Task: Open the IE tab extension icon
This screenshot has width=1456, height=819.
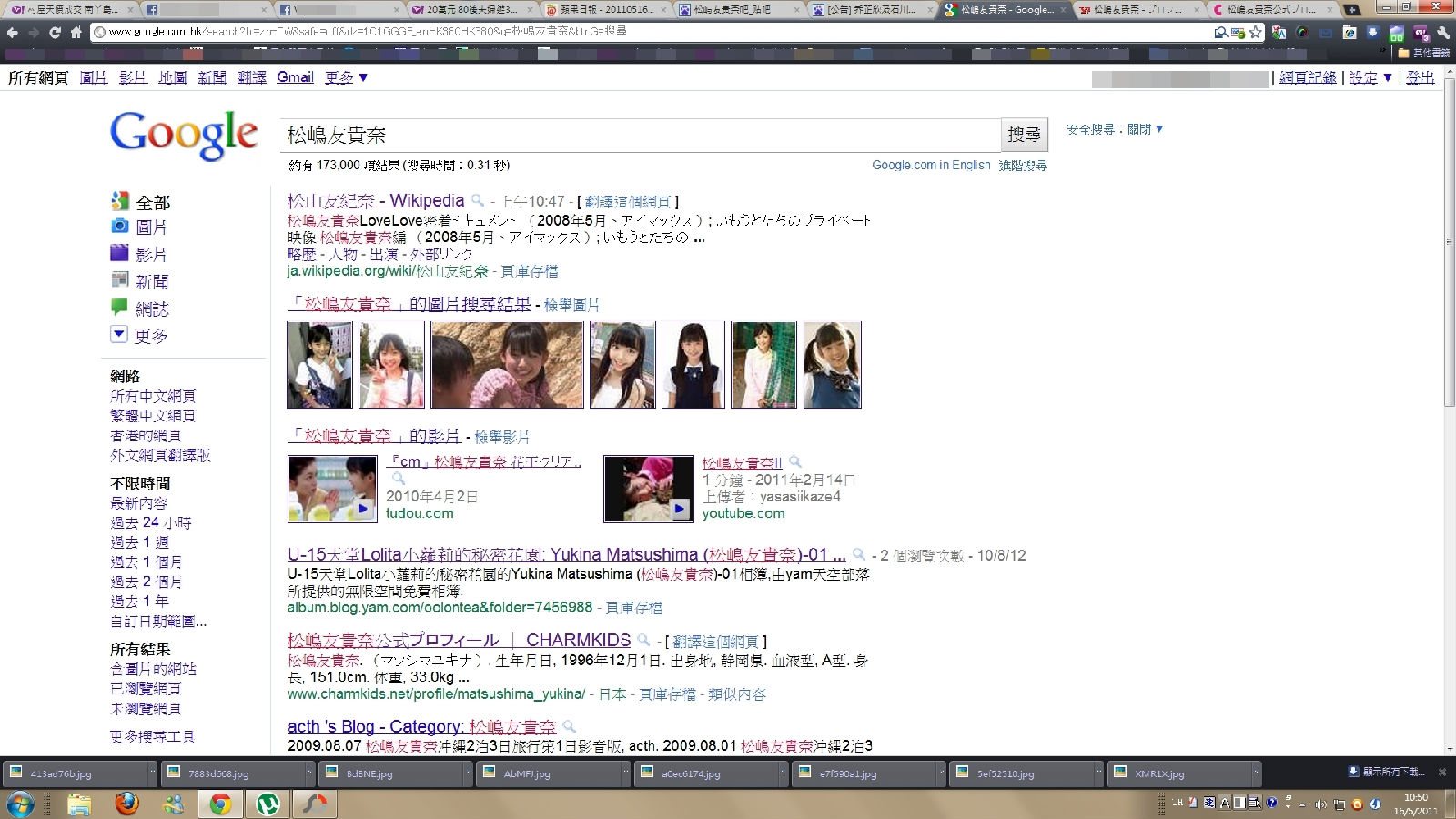Action: point(1350,33)
